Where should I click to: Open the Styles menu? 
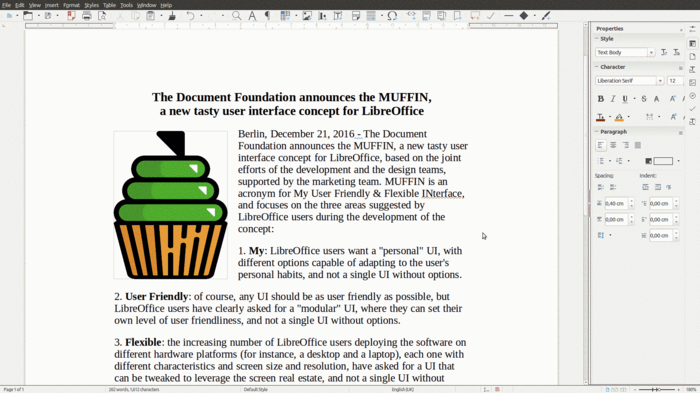92,5
